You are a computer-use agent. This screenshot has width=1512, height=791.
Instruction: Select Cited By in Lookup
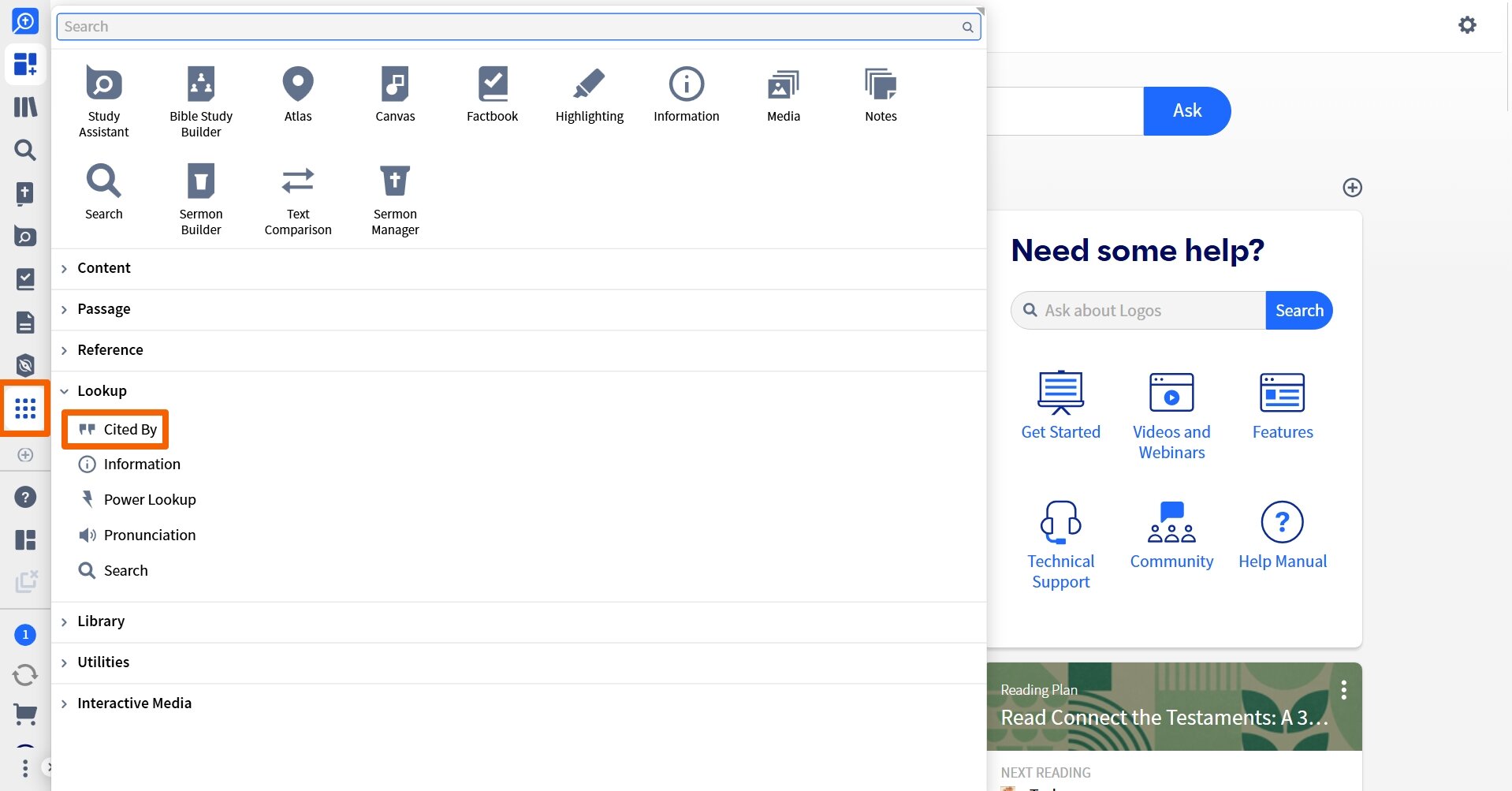tap(117, 429)
